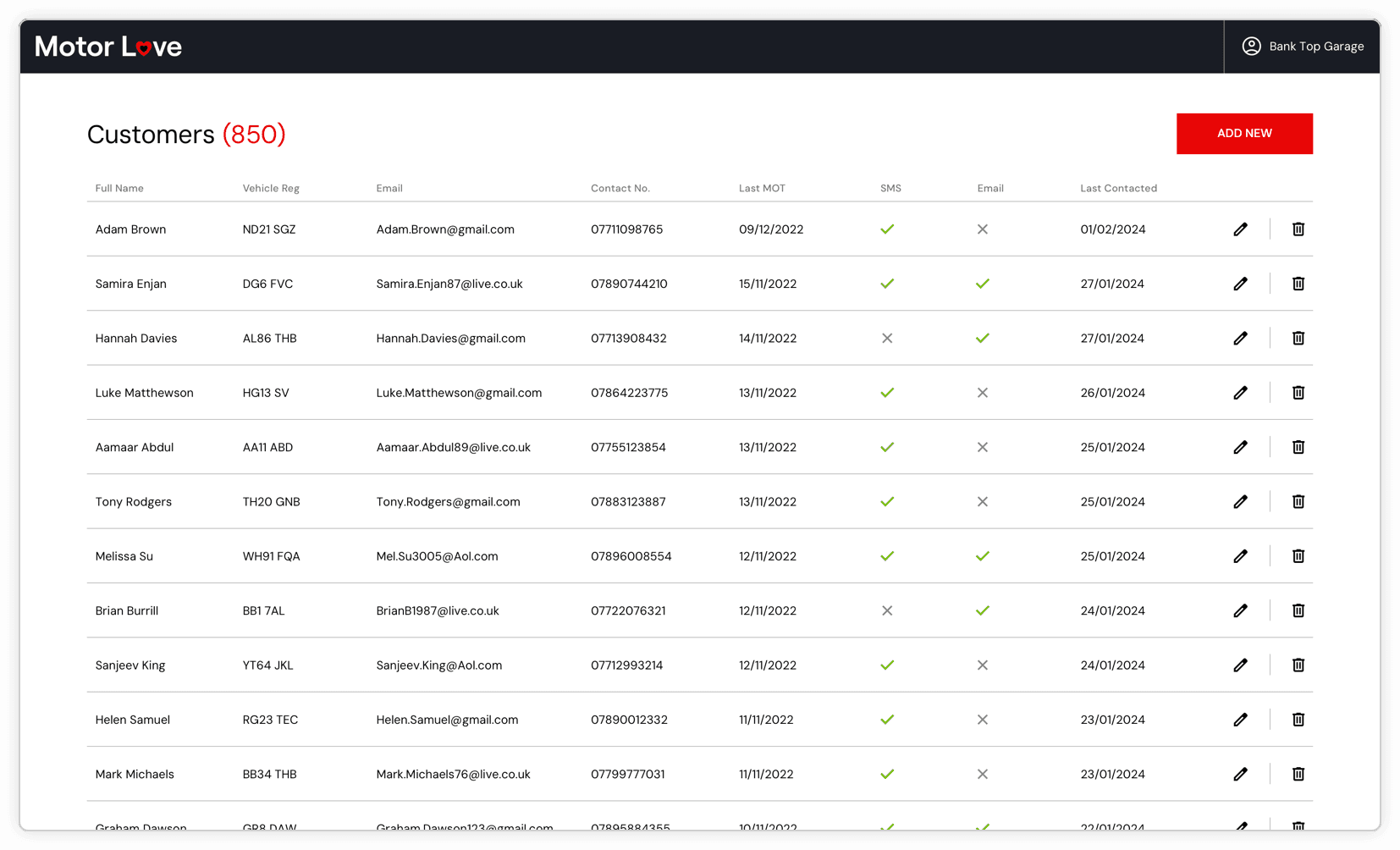
Task: Delete Mark Michaels' record
Action: pyautogui.click(x=1298, y=774)
